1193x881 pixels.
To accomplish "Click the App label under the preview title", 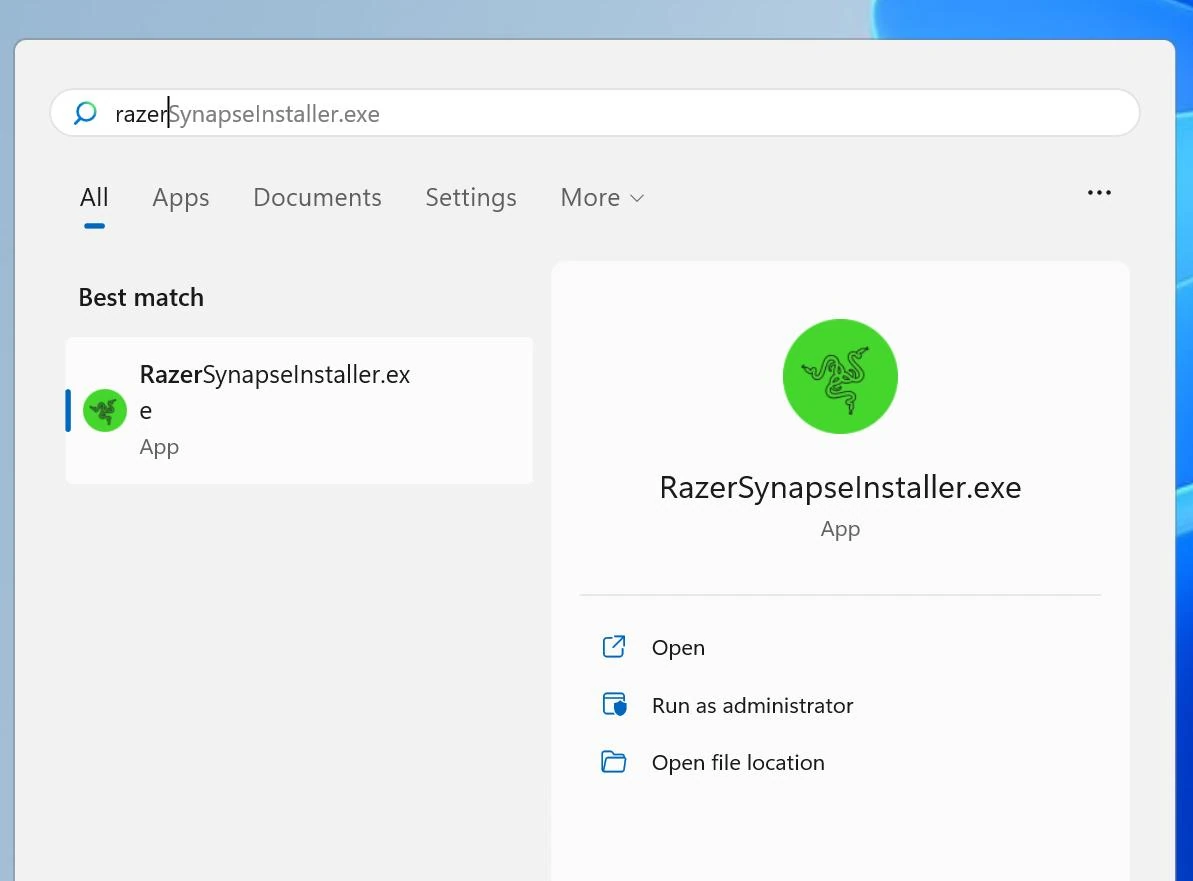I will [x=840, y=529].
